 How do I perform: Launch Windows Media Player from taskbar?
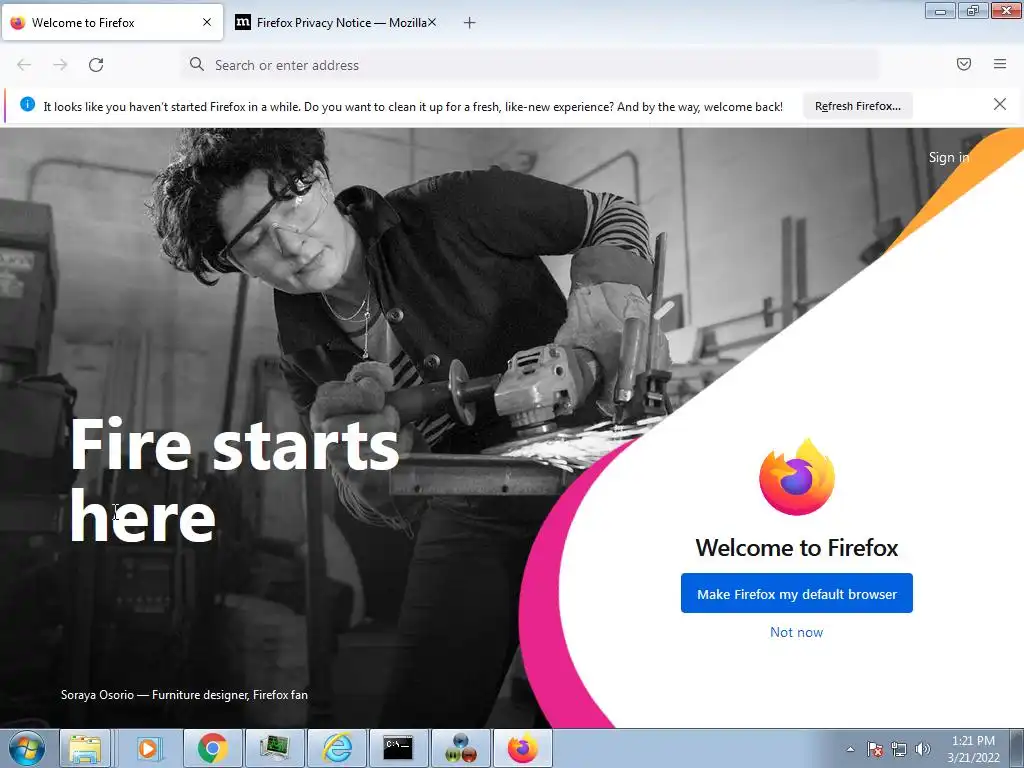(x=148, y=748)
